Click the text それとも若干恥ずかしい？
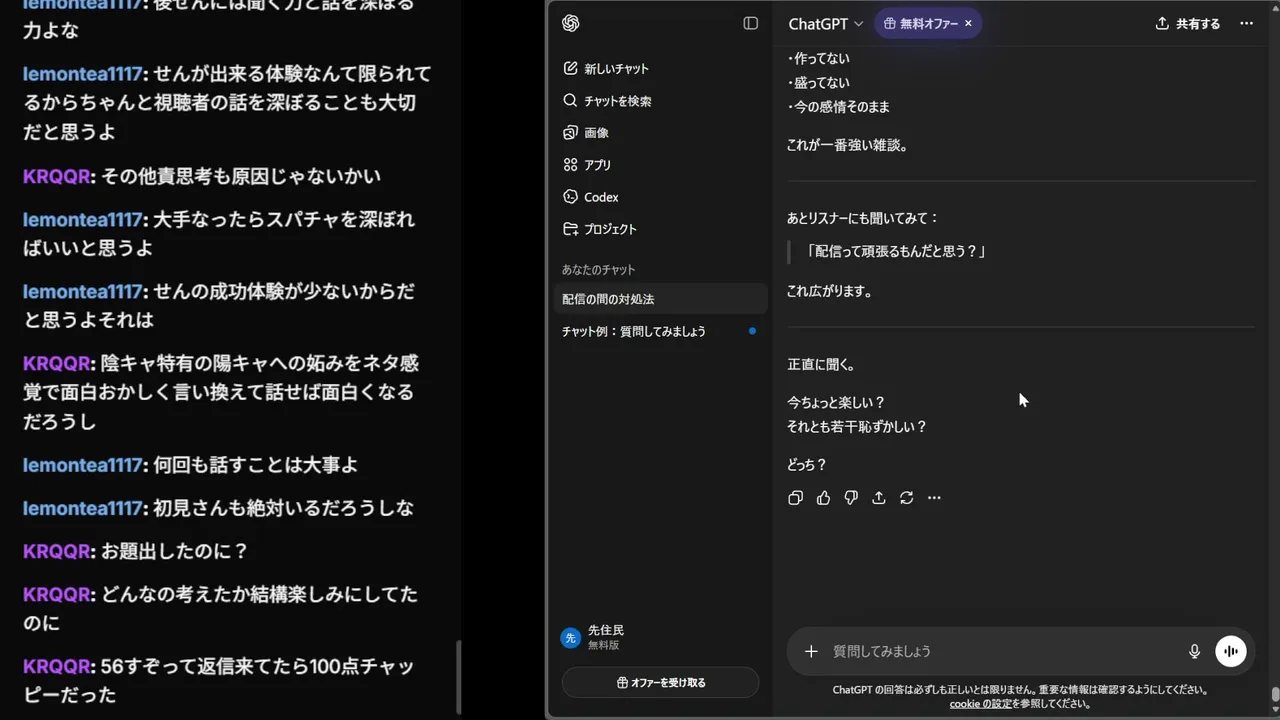 point(857,427)
